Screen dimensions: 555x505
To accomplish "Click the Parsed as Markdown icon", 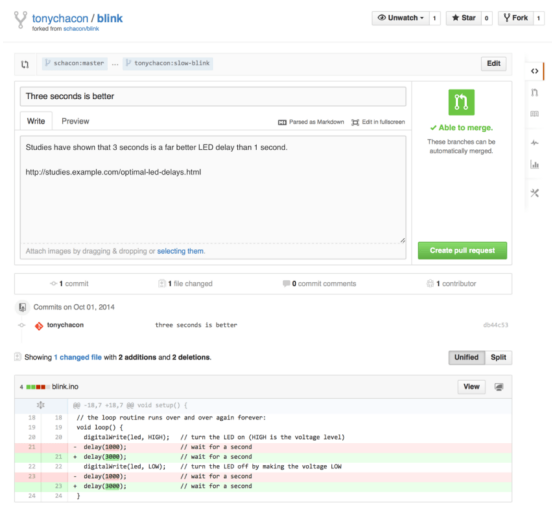I will pyautogui.click(x=282, y=122).
